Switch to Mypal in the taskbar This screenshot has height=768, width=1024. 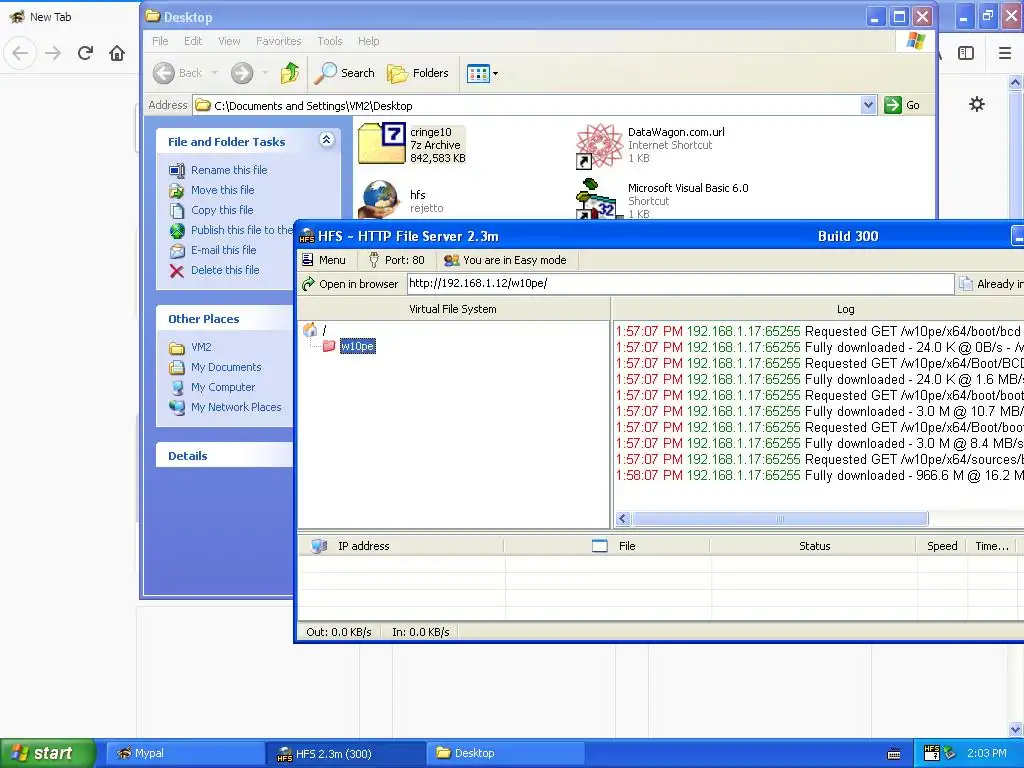184,753
